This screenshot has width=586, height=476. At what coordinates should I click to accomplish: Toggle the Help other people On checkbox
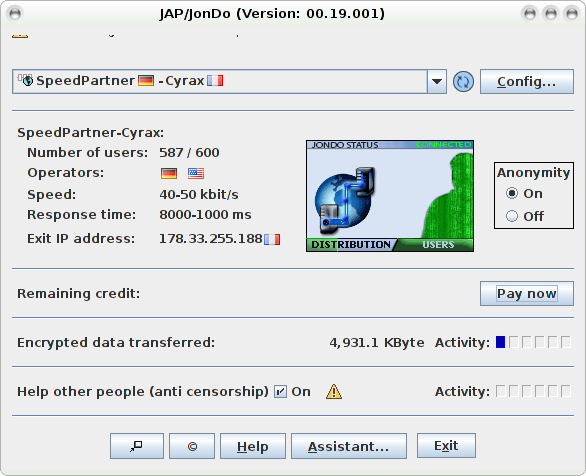[280, 392]
